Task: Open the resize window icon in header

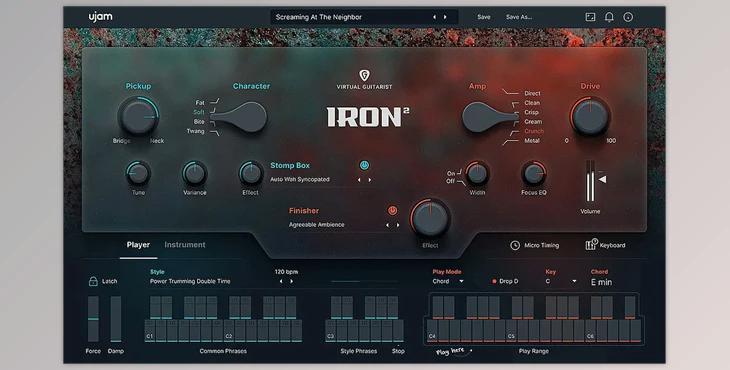Action: tap(590, 17)
